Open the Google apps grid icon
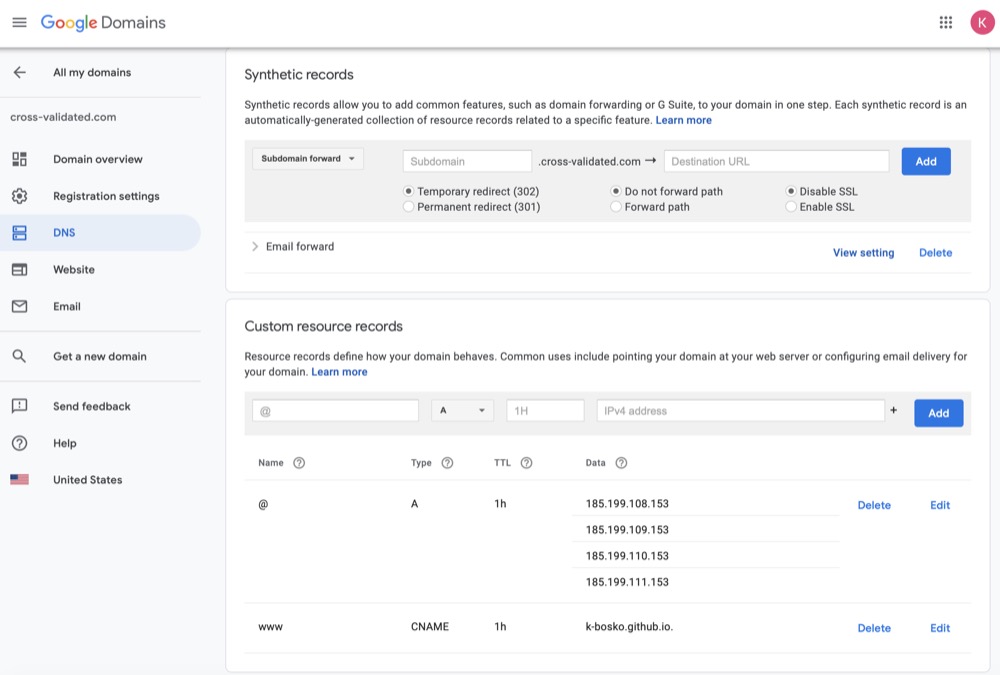The image size is (1000, 675). (x=945, y=22)
